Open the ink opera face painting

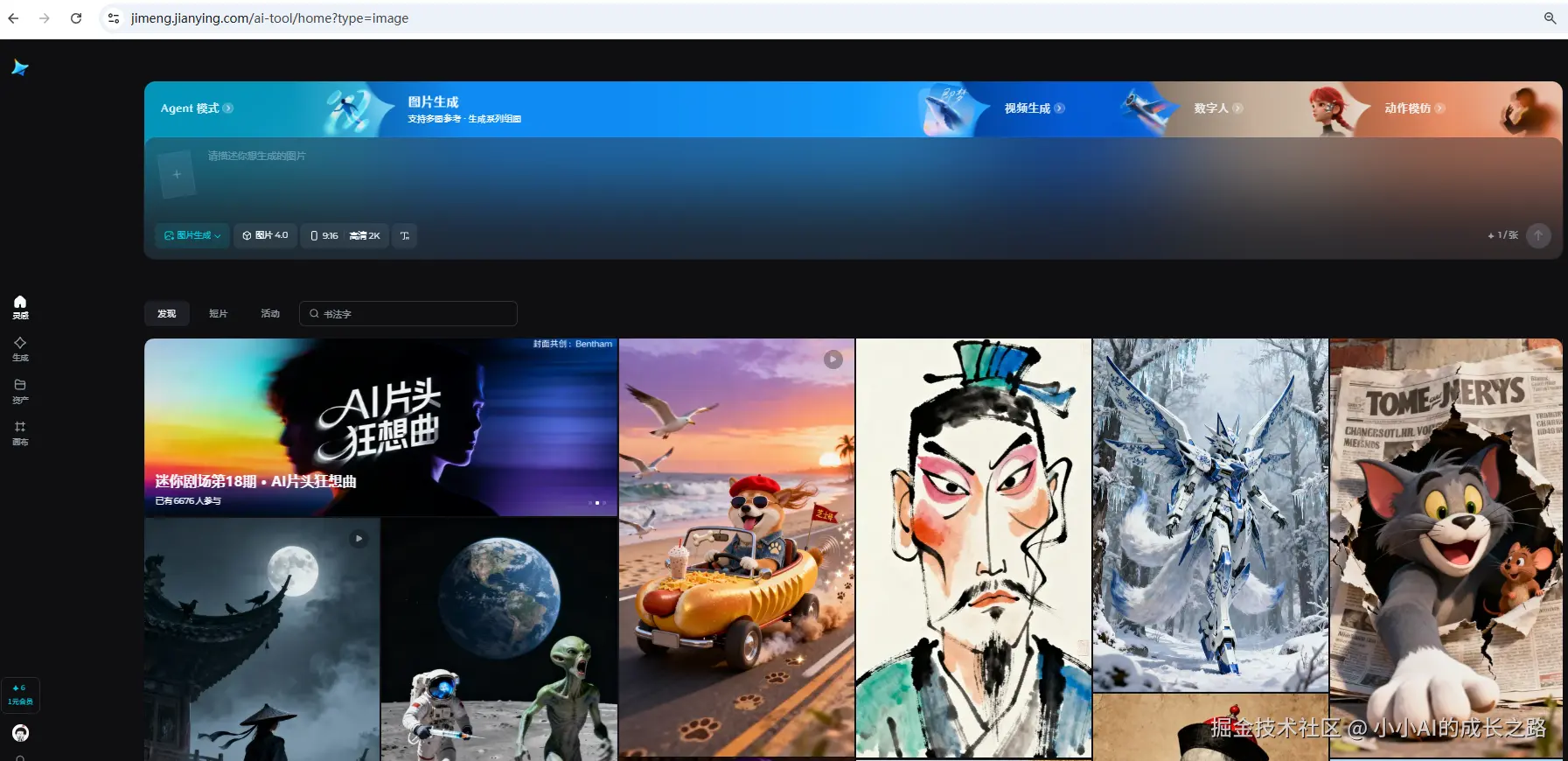pyautogui.click(x=973, y=548)
